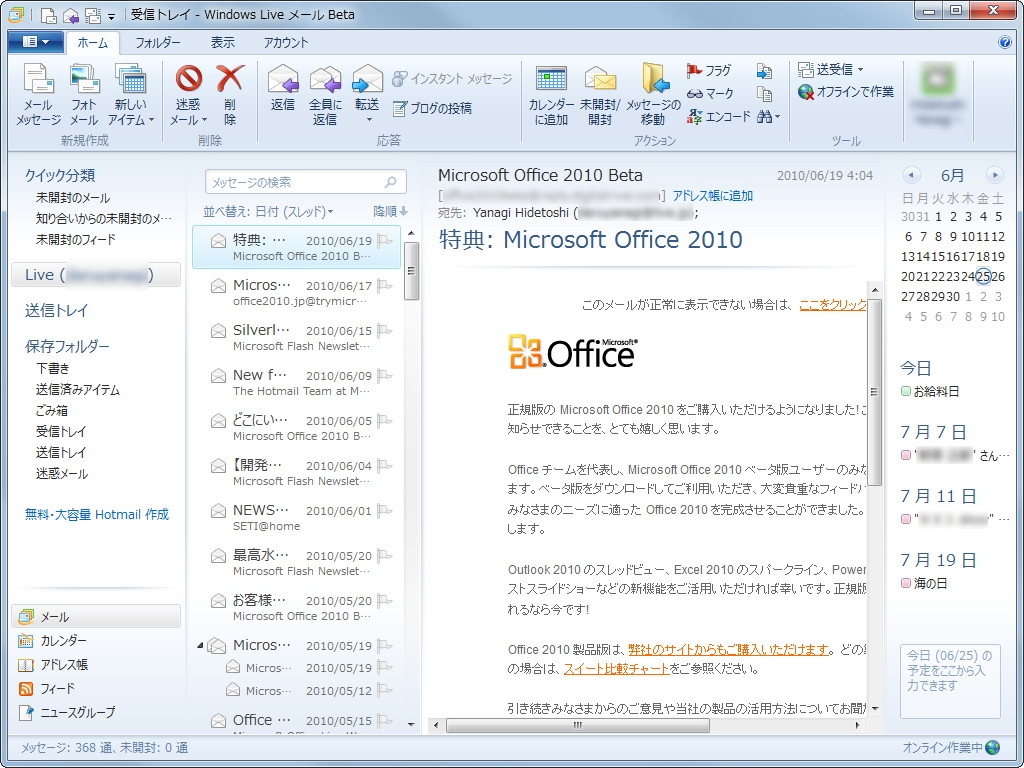Click the message list vertical scrollbar thumb
This screenshot has width=1024, height=768.
point(411,270)
